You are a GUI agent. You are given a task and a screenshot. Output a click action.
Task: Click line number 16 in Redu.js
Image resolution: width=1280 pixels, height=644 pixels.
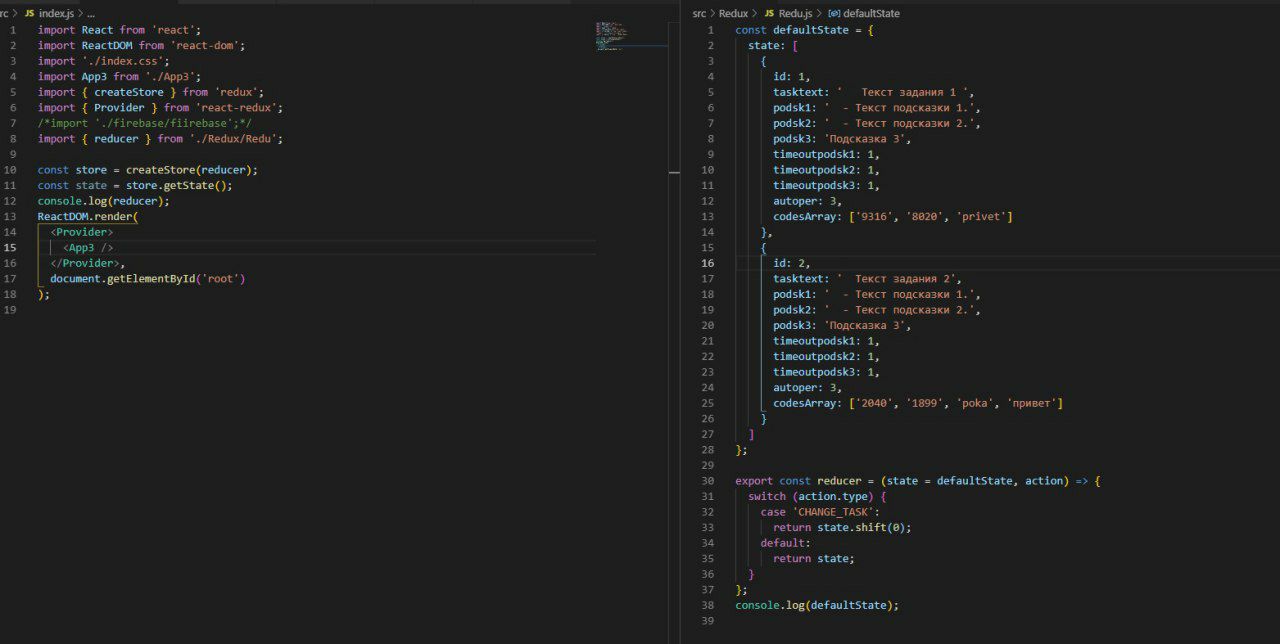pos(708,263)
